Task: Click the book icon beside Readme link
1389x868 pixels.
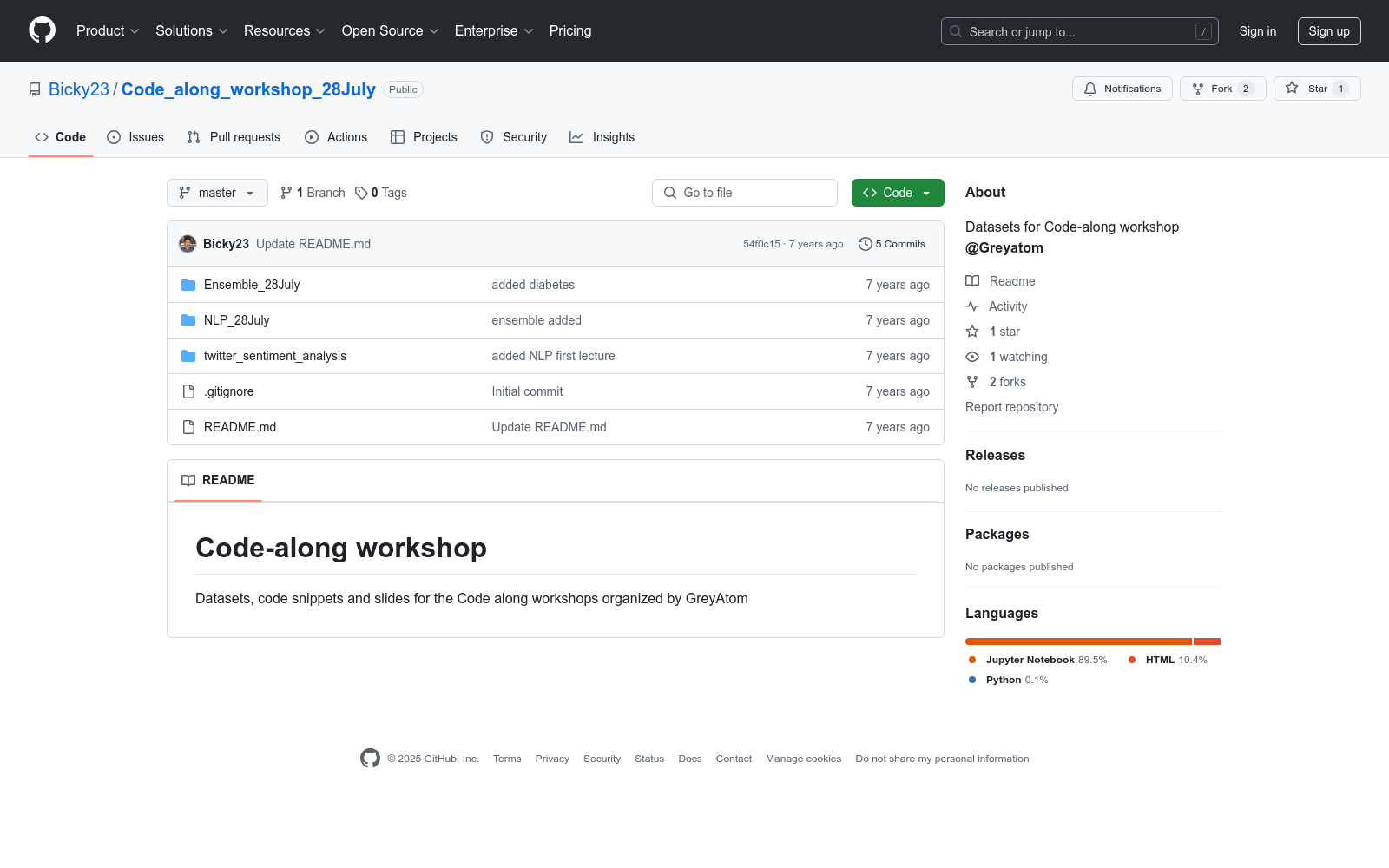Action: click(x=972, y=281)
